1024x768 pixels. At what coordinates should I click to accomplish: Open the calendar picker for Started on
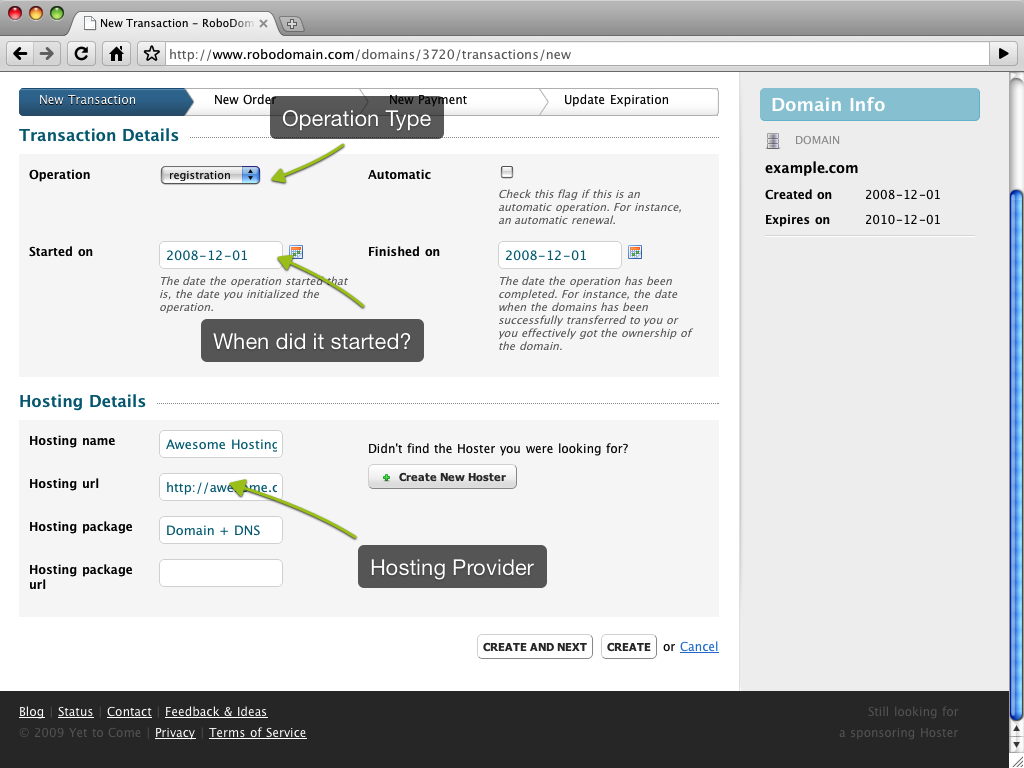pos(296,252)
